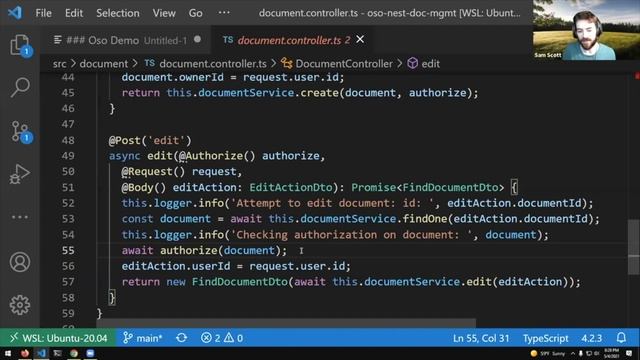Click VS Code icon in taskbar
This screenshot has width=640, height=360.
click(41, 353)
